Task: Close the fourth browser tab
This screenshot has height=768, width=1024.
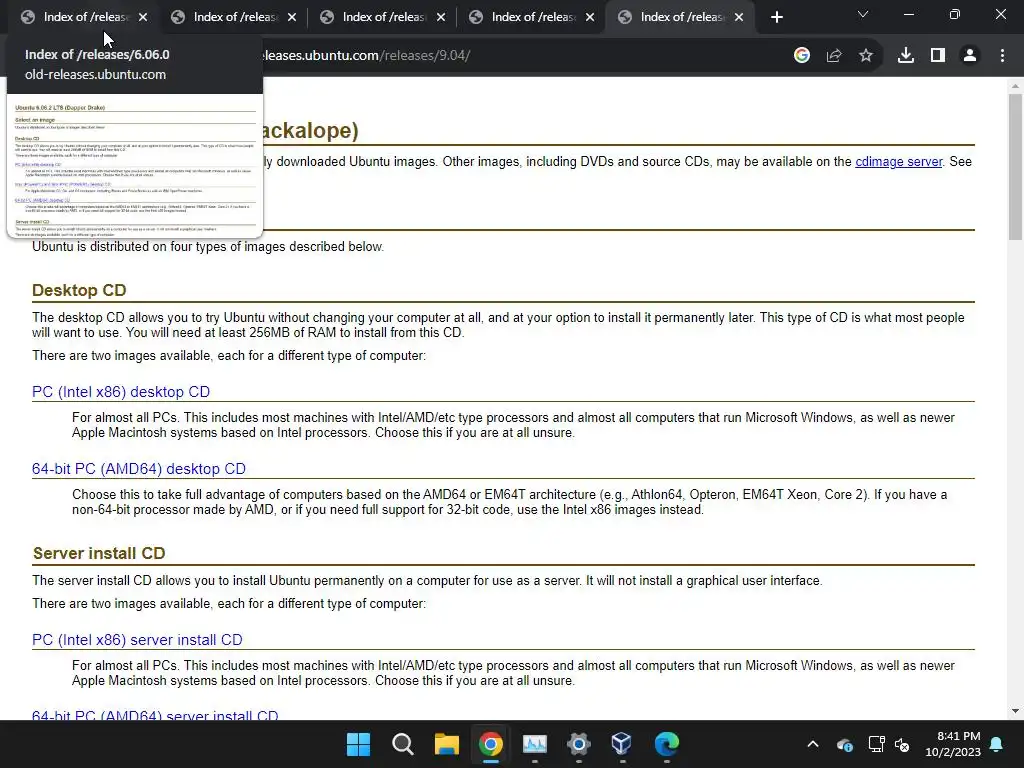Action: (590, 17)
